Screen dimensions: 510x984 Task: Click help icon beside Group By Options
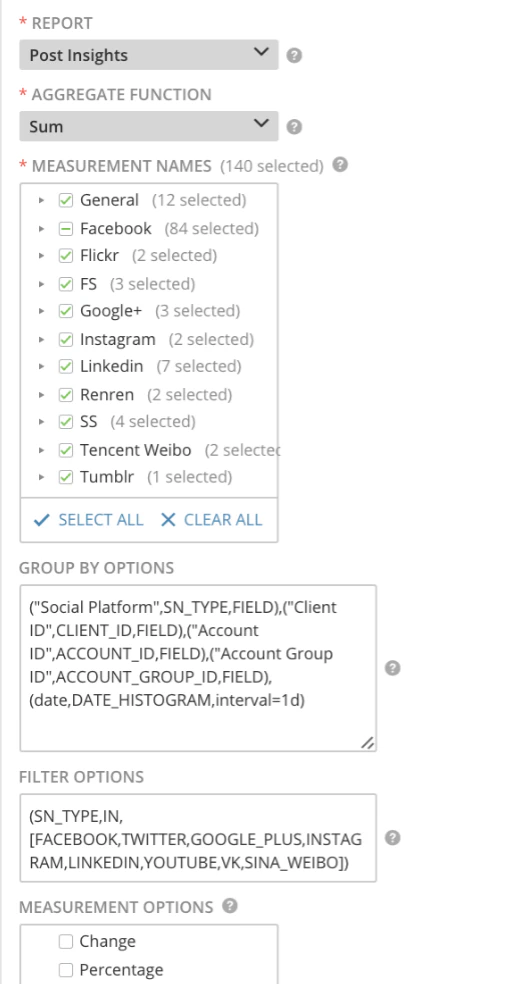pos(392,668)
